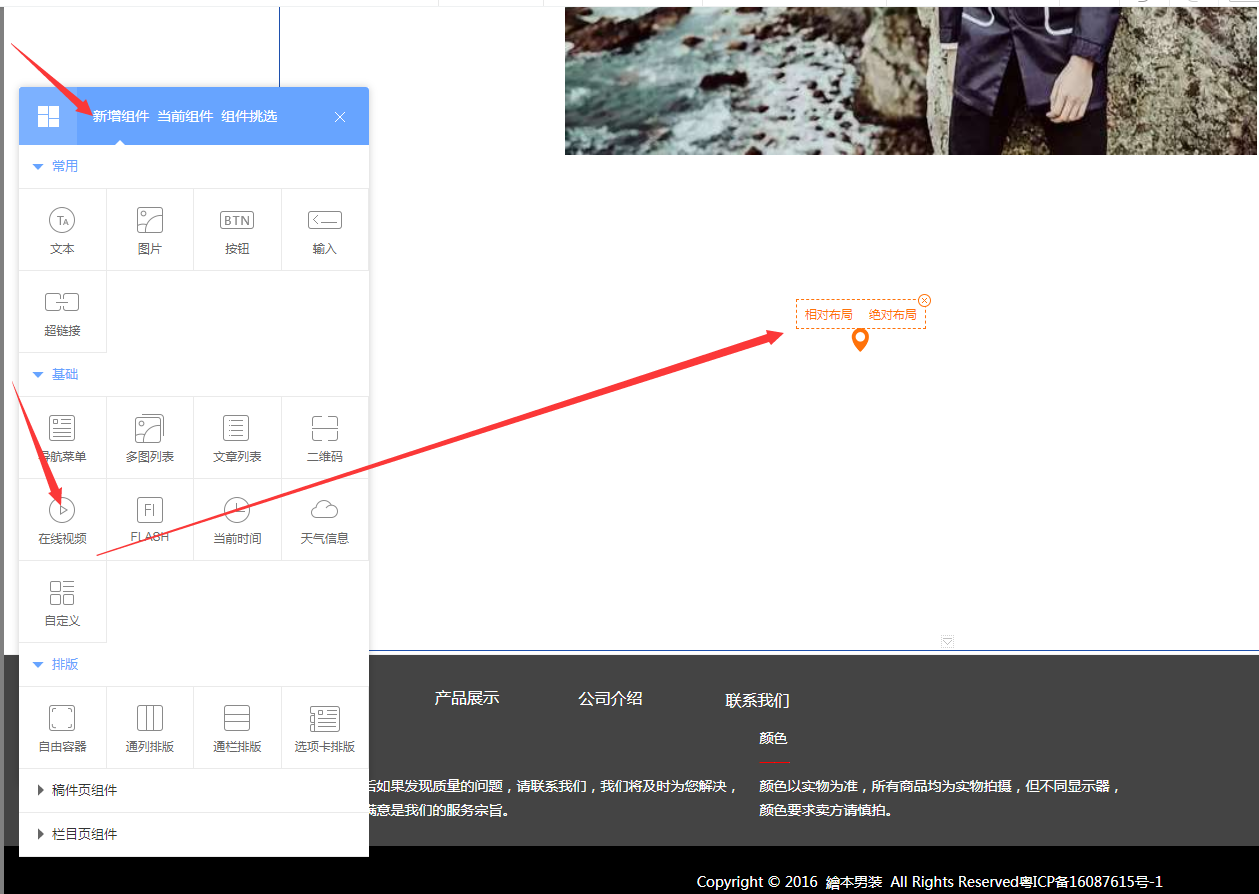Choose the 通栏排版 full-width layout icon
1259x894 pixels.
237,719
